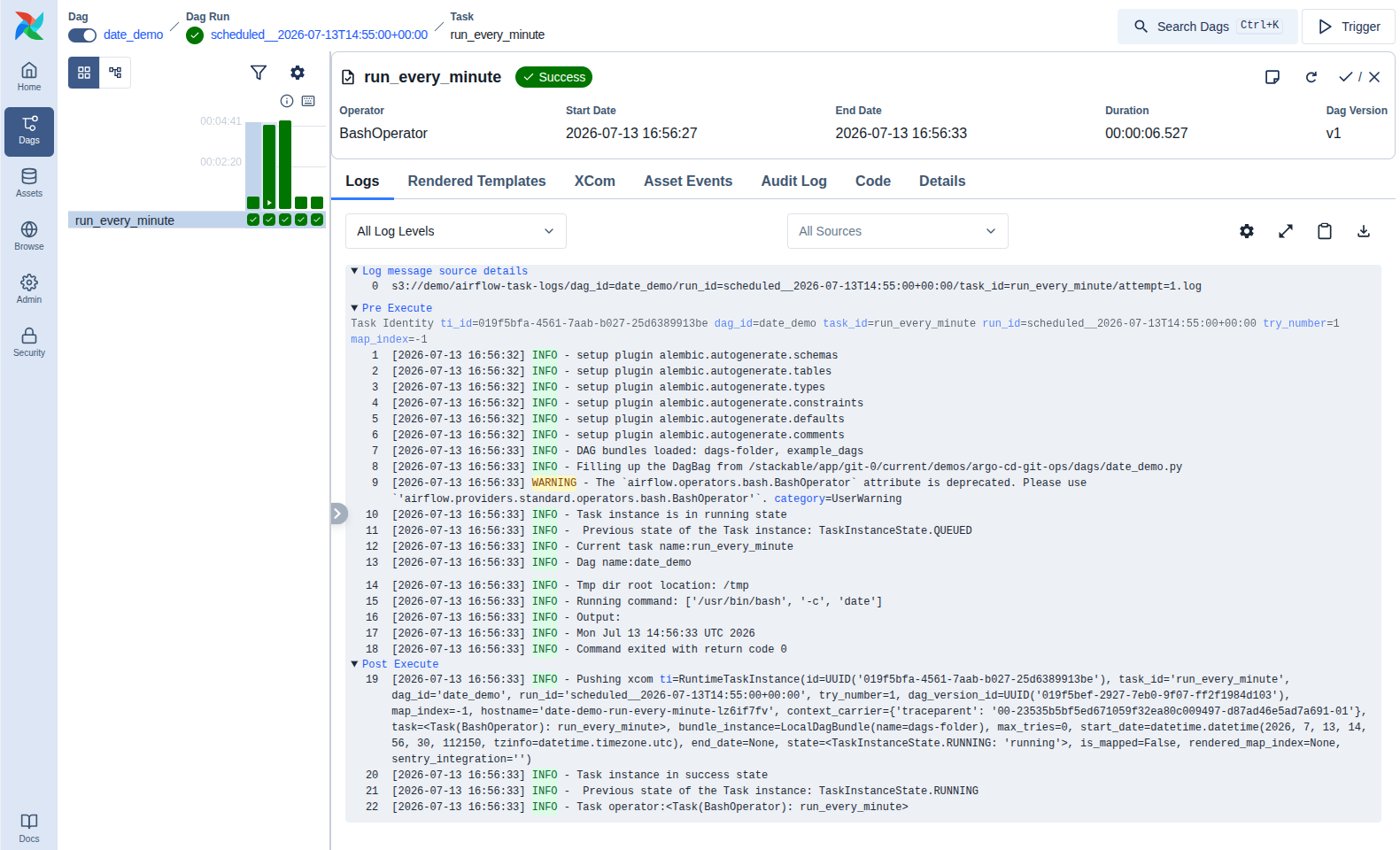Collapse the Post Execute log group

395,664
